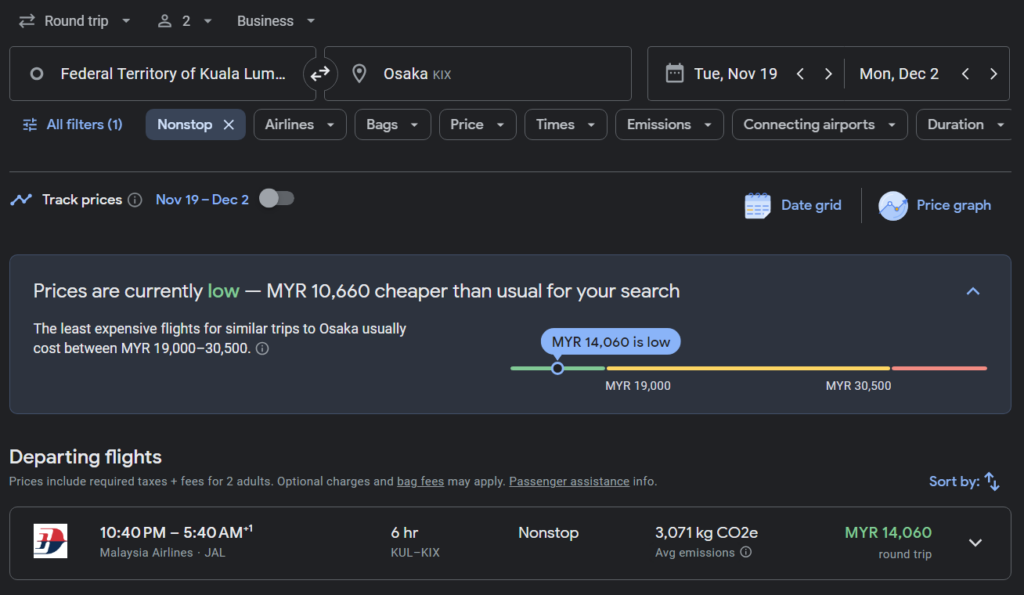Click the swap origin and destination icon

coord(320,74)
